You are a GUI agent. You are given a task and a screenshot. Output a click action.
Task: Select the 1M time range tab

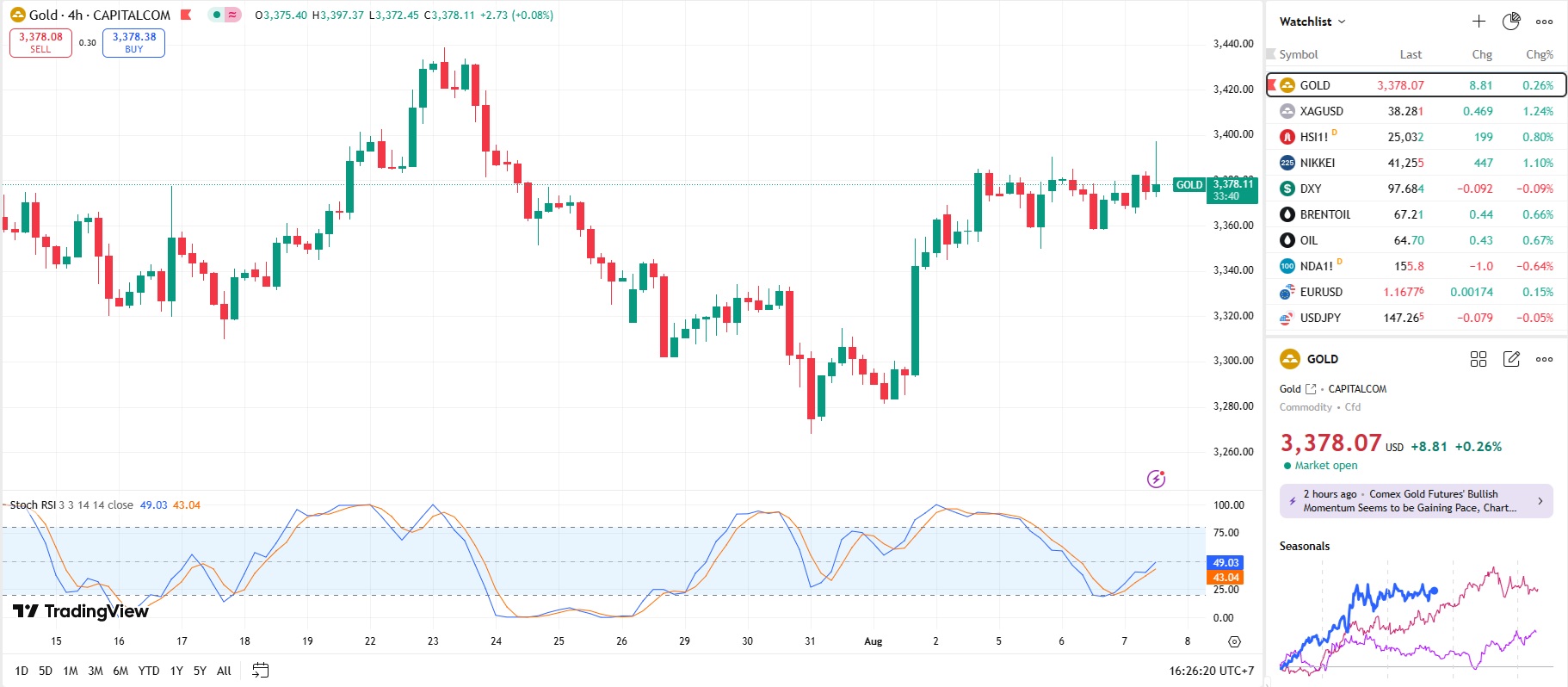tap(71, 671)
